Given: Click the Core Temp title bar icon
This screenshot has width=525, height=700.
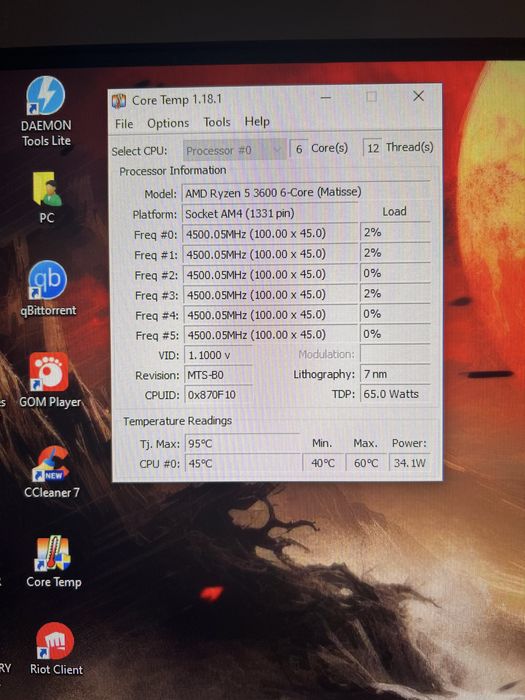Looking at the screenshot, I should click(x=119, y=101).
